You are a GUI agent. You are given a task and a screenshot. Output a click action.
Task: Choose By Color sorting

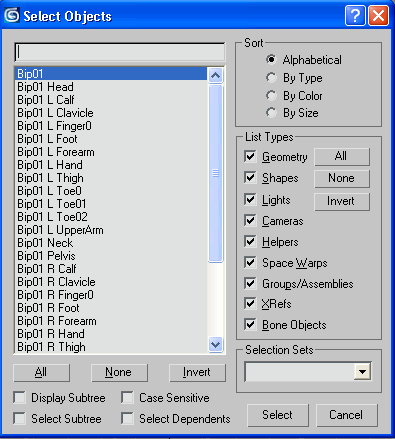271,96
